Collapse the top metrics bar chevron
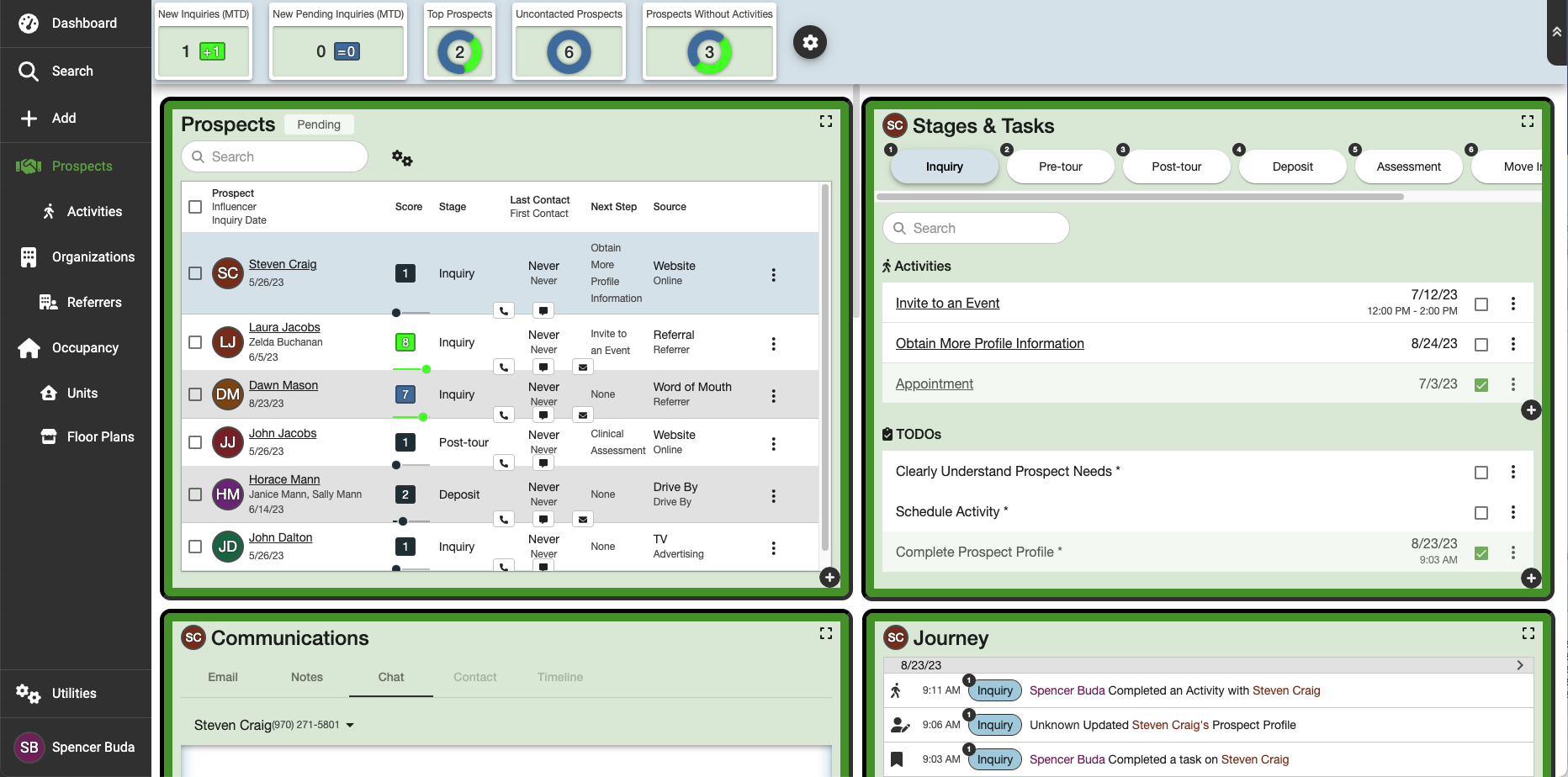The image size is (1568, 777). 1556,32
